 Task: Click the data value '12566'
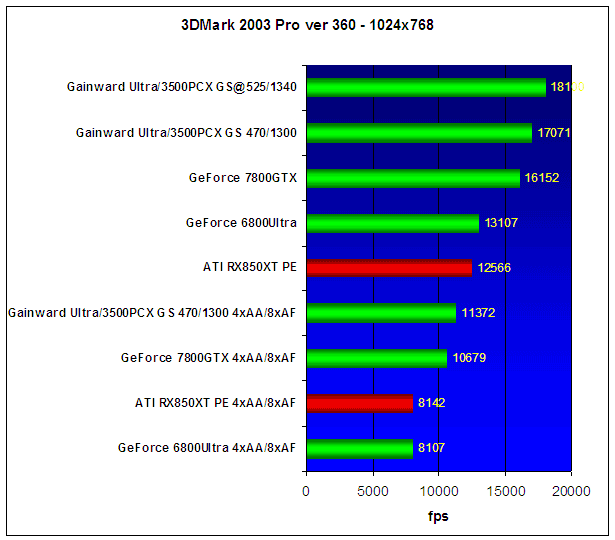click(494, 268)
